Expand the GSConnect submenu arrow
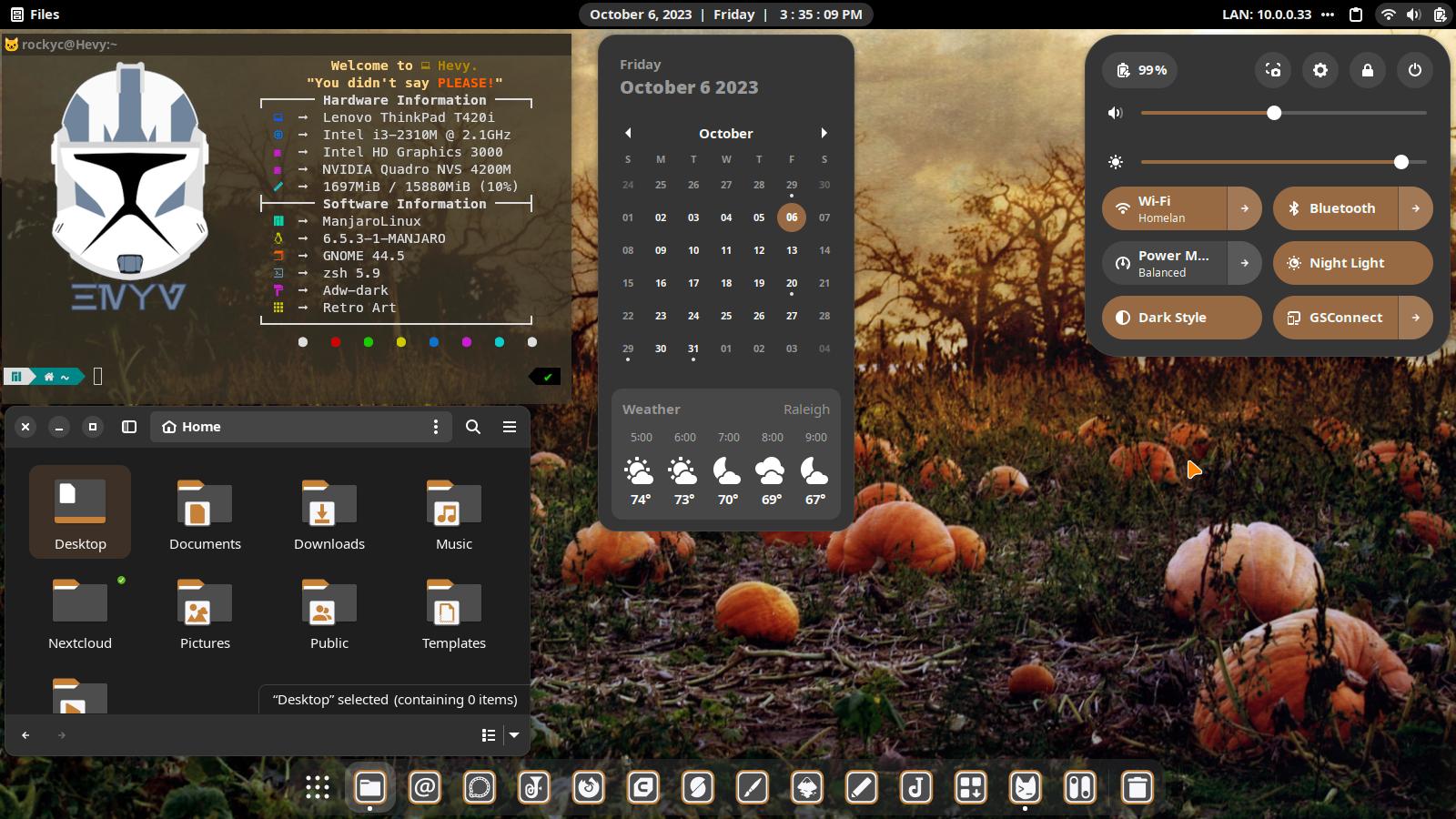This screenshot has height=819, width=1456. click(1416, 318)
